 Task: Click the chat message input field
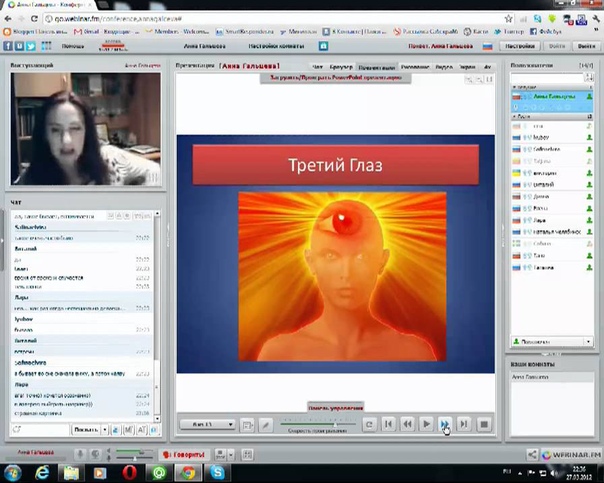tap(40, 429)
